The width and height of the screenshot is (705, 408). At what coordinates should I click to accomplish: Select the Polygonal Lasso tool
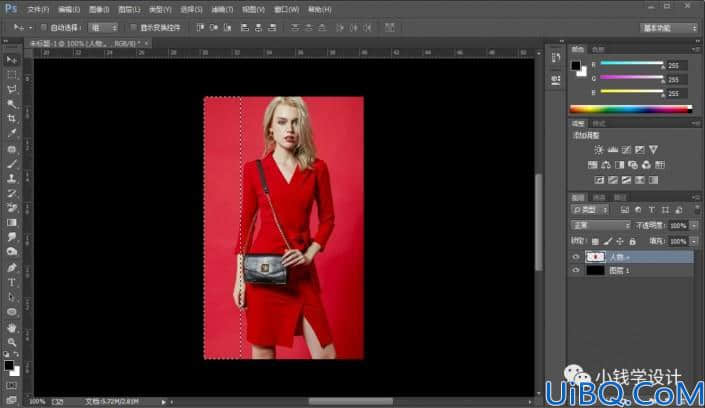pyautogui.click(x=12, y=90)
